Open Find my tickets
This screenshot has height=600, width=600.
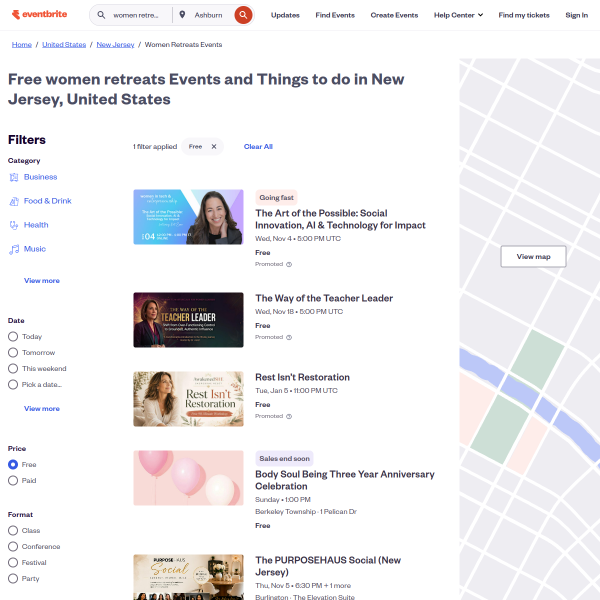pyautogui.click(x=523, y=15)
